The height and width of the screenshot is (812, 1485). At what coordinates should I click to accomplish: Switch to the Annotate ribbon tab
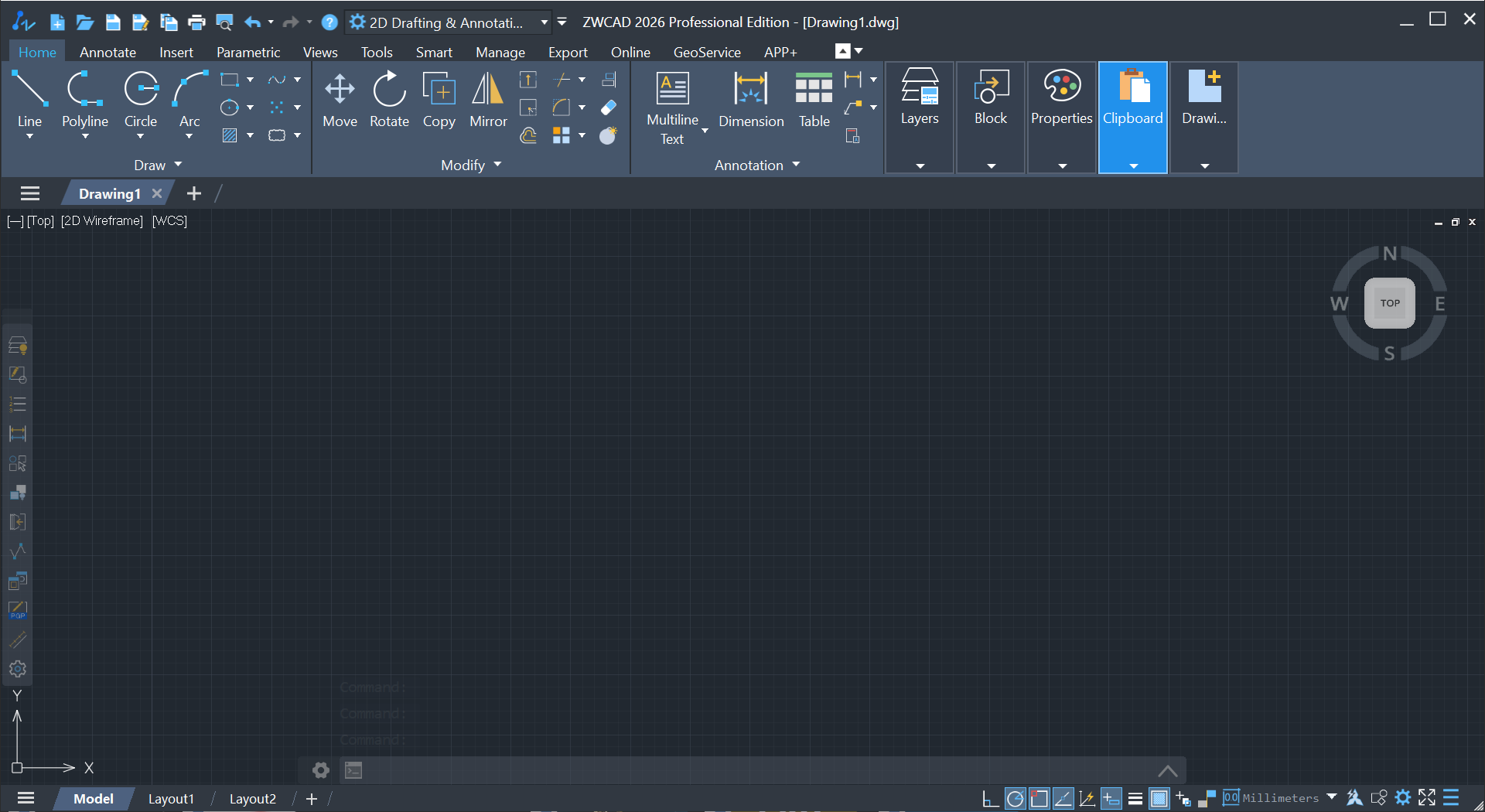tap(108, 52)
